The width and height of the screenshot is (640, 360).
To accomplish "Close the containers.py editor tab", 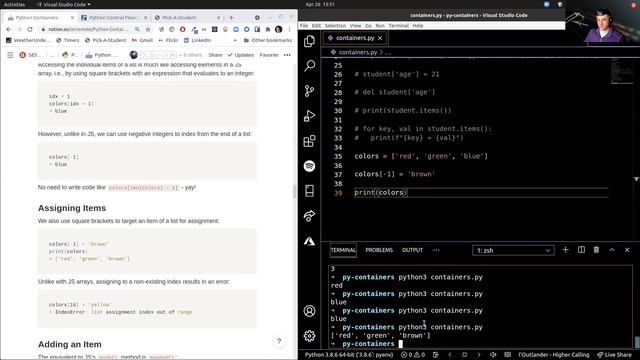I will click(x=380, y=38).
